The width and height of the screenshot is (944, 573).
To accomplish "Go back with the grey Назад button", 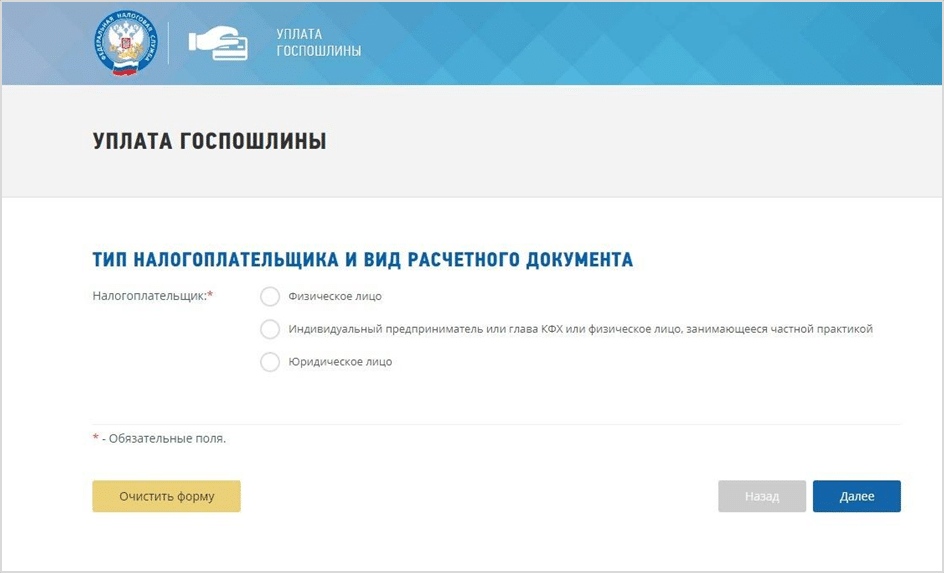I will 762,497.
